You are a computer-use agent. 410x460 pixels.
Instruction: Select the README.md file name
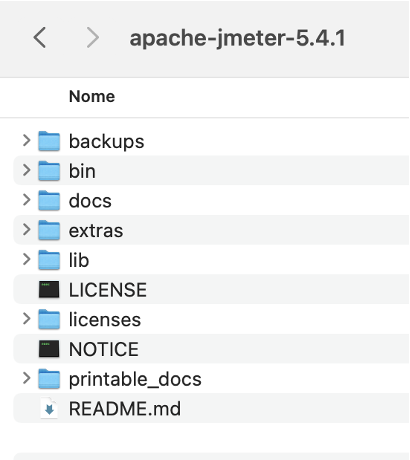click(125, 408)
